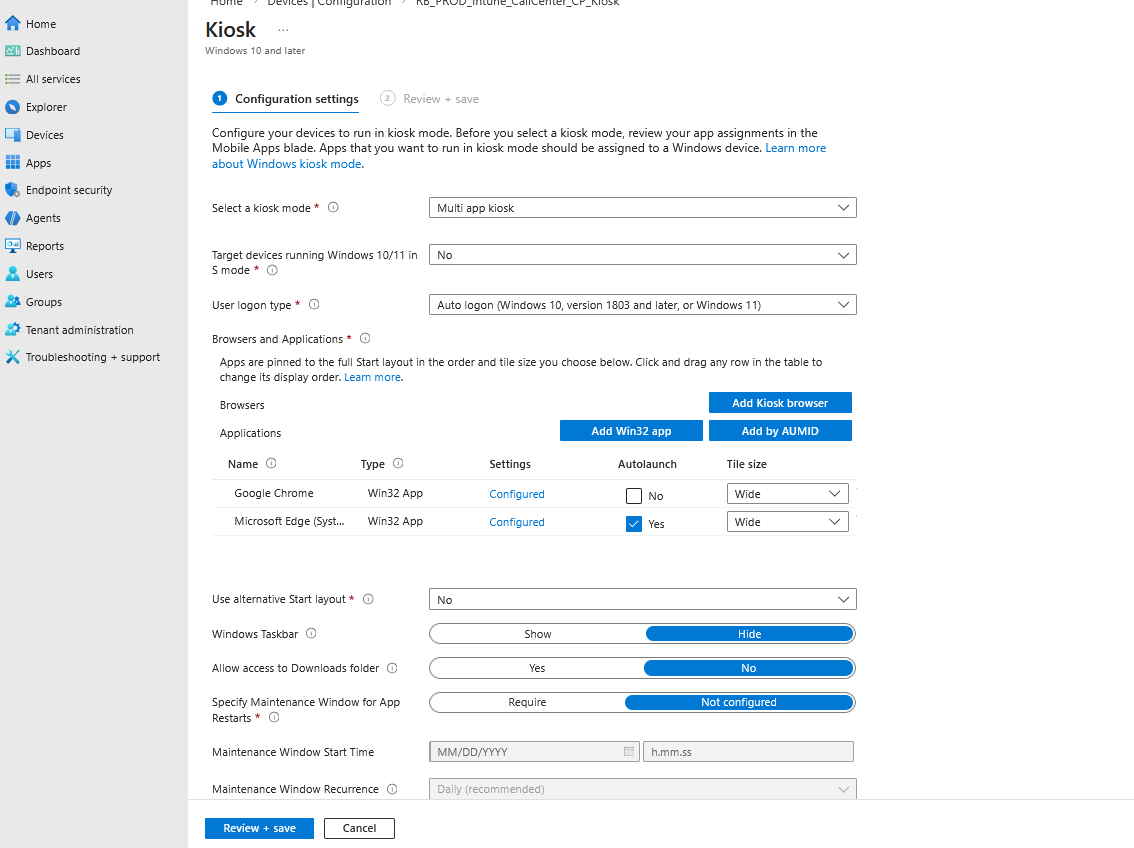The height and width of the screenshot is (848, 1134).
Task: Click info icon beside Select a kiosk mode
Action: [333, 207]
